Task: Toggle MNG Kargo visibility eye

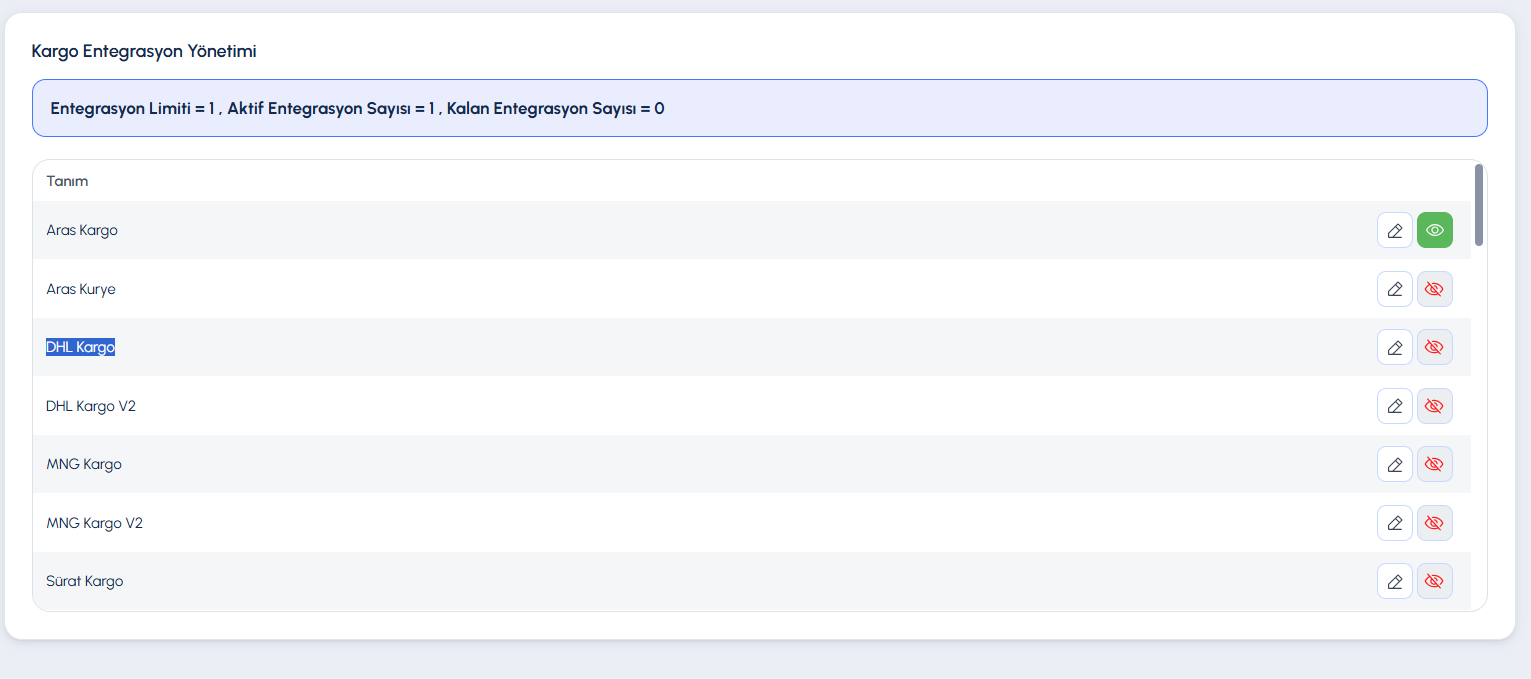Action: 1435,464
